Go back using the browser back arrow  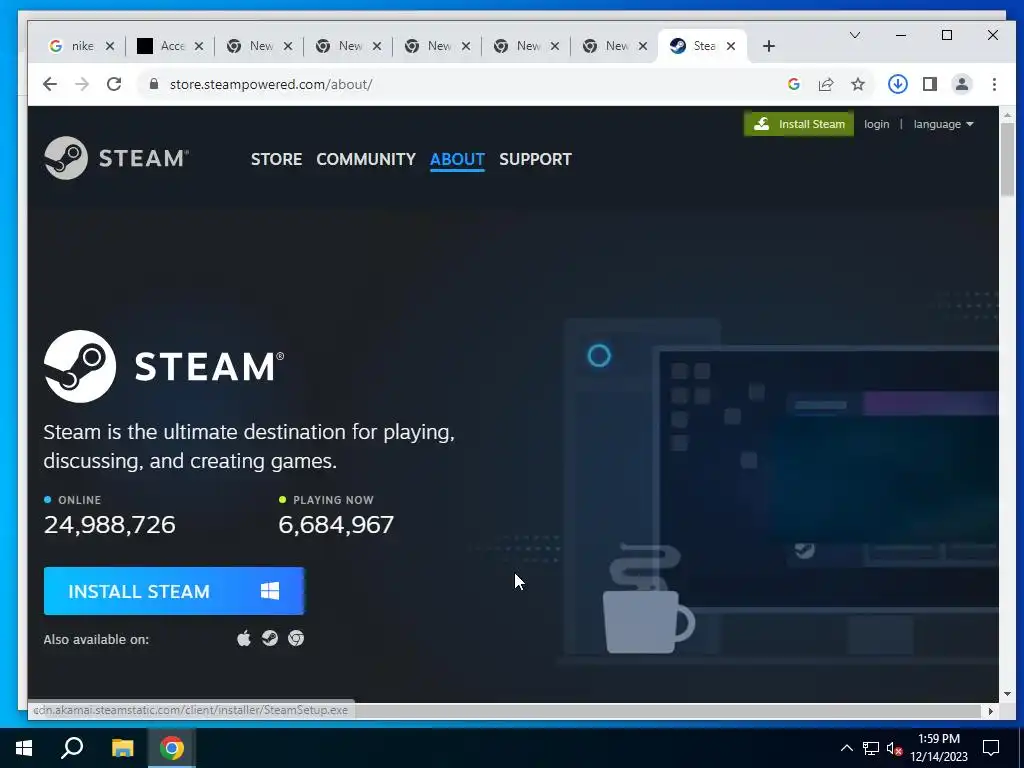coord(50,84)
